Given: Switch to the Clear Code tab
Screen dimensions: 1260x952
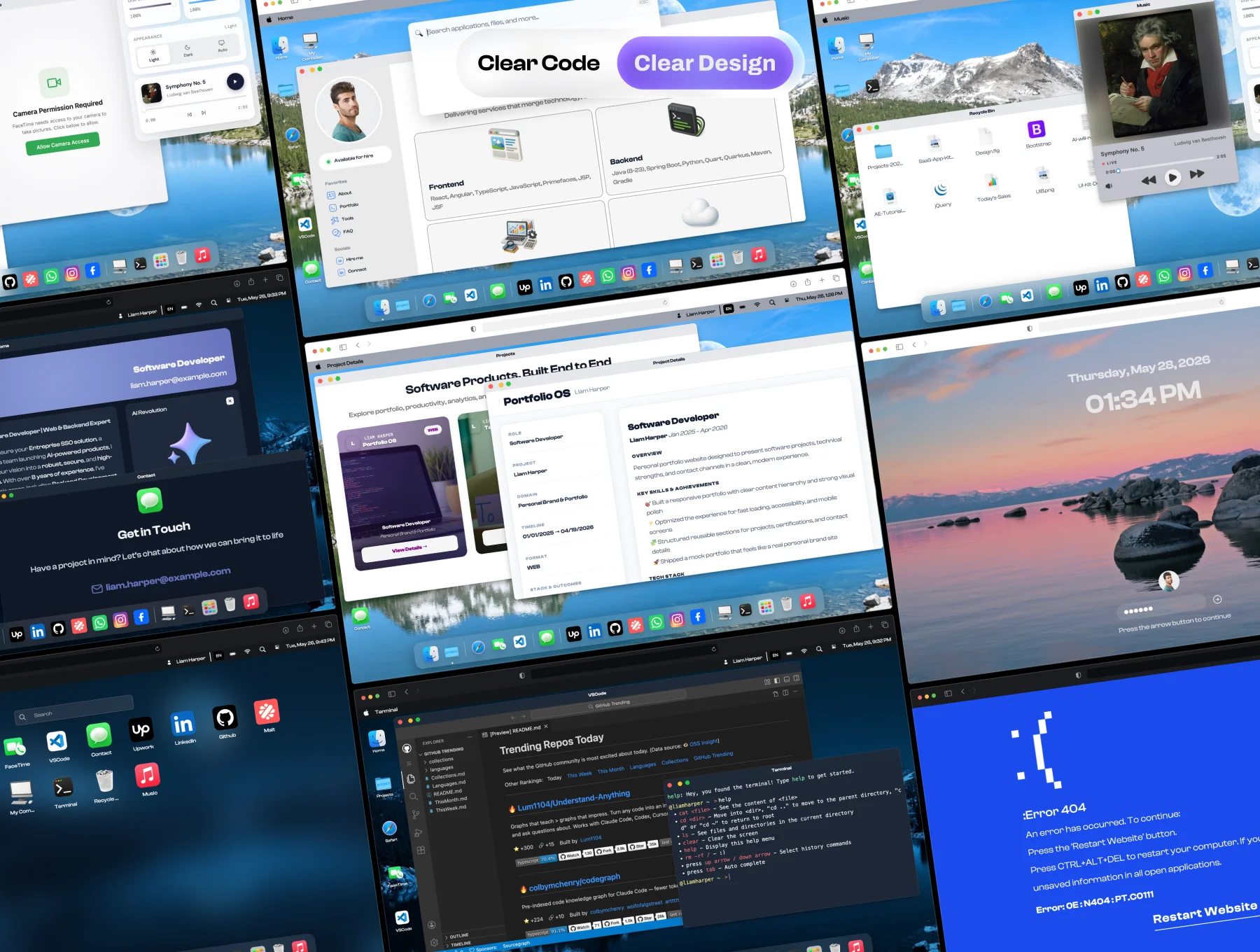Looking at the screenshot, I should point(538,63).
